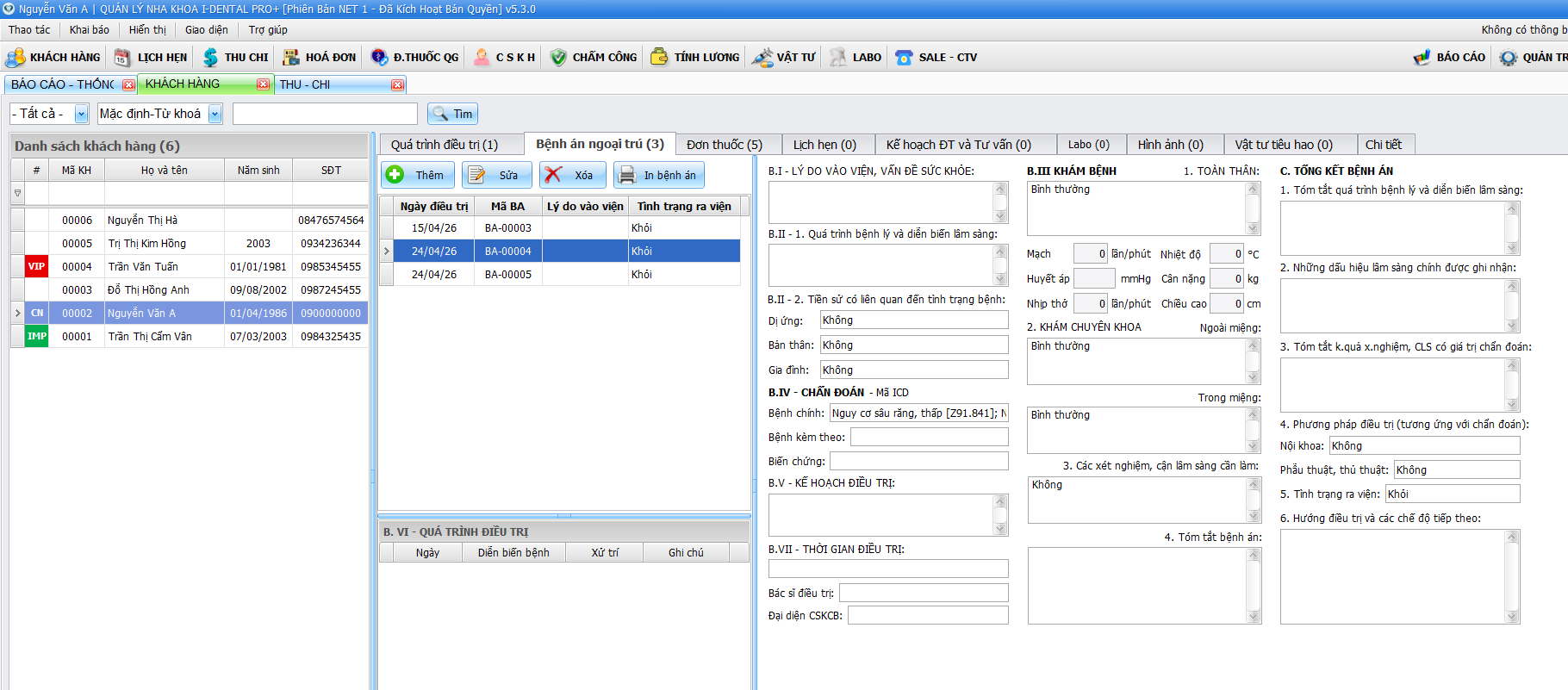Open the Hiển thị menu
Screen dimensions: 1568x690
coord(147,30)
